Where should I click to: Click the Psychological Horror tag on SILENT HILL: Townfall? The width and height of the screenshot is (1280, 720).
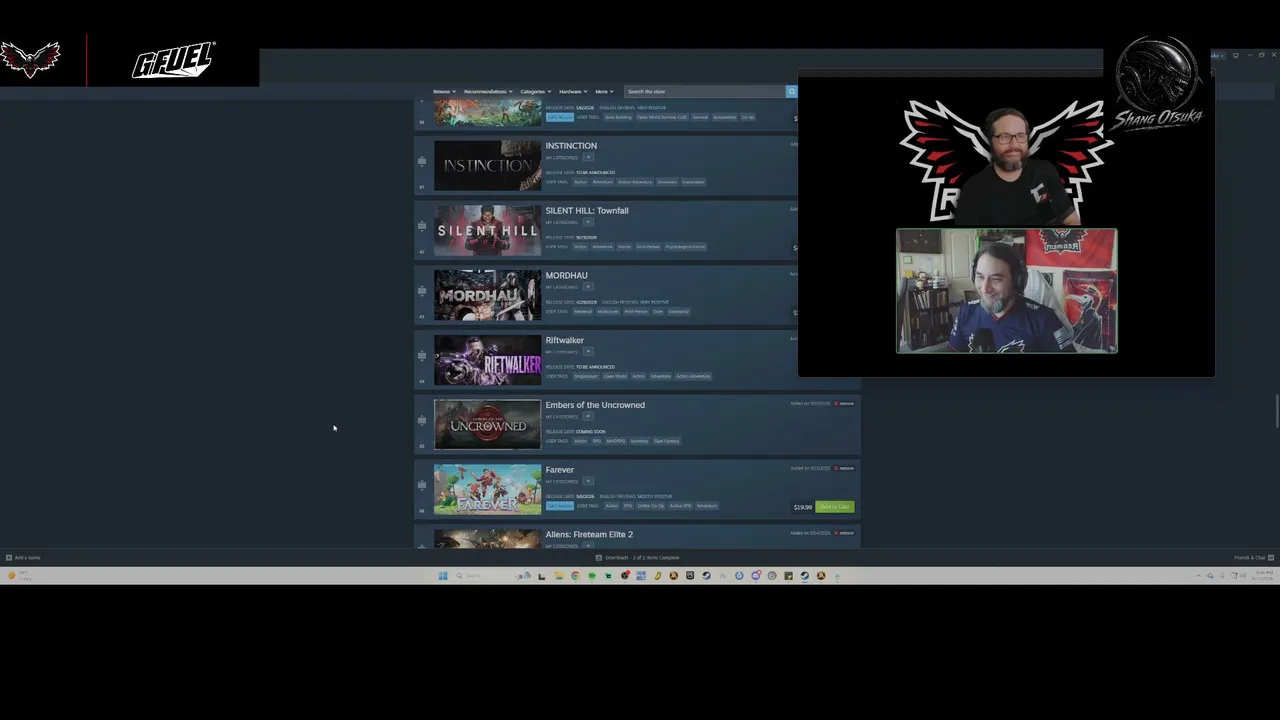pos(685,247)
